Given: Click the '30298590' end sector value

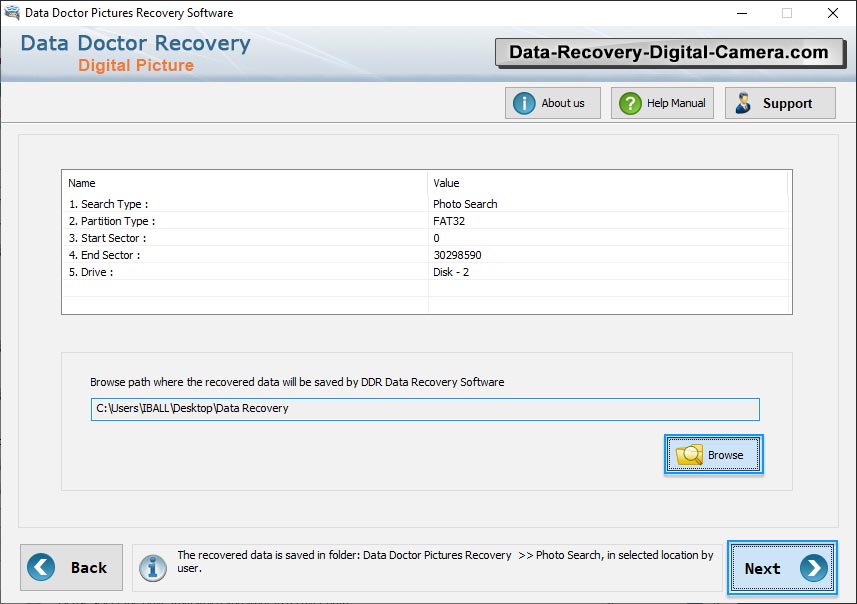Looking at the screenshot, I should point(457,255).
